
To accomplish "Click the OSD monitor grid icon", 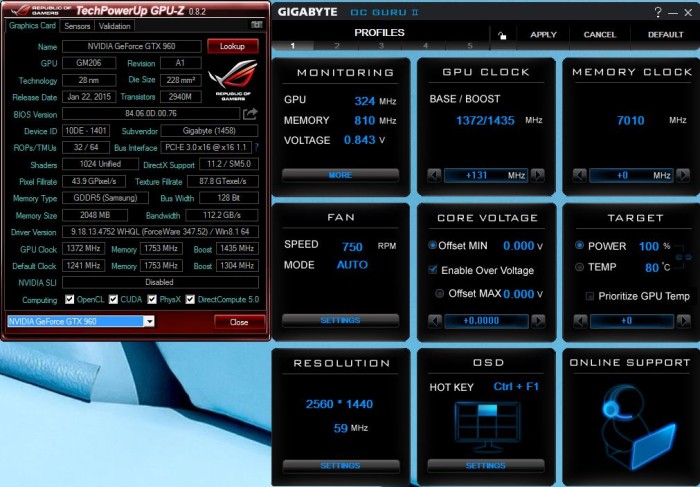I will click(488, 427).
